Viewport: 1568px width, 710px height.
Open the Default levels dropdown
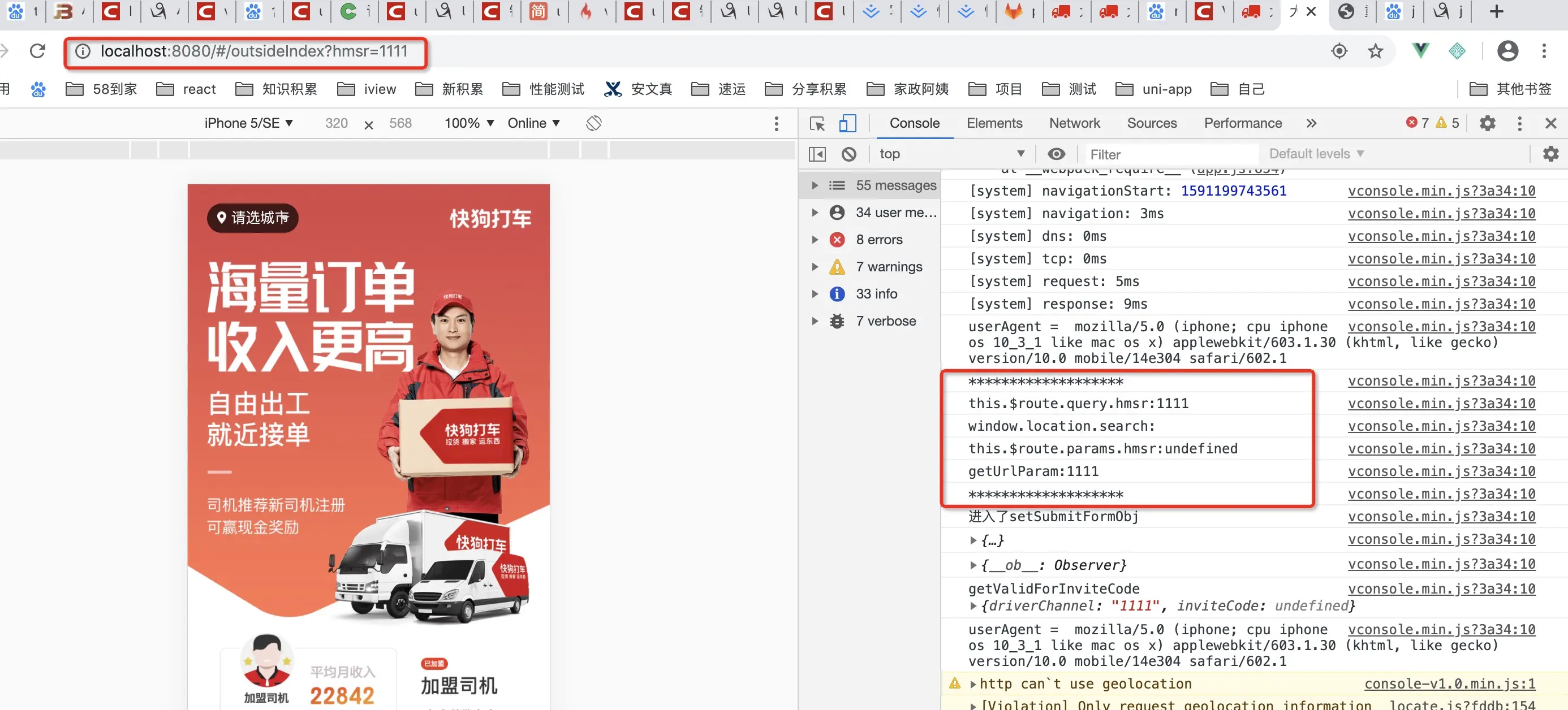click(x=1316, y=154)
